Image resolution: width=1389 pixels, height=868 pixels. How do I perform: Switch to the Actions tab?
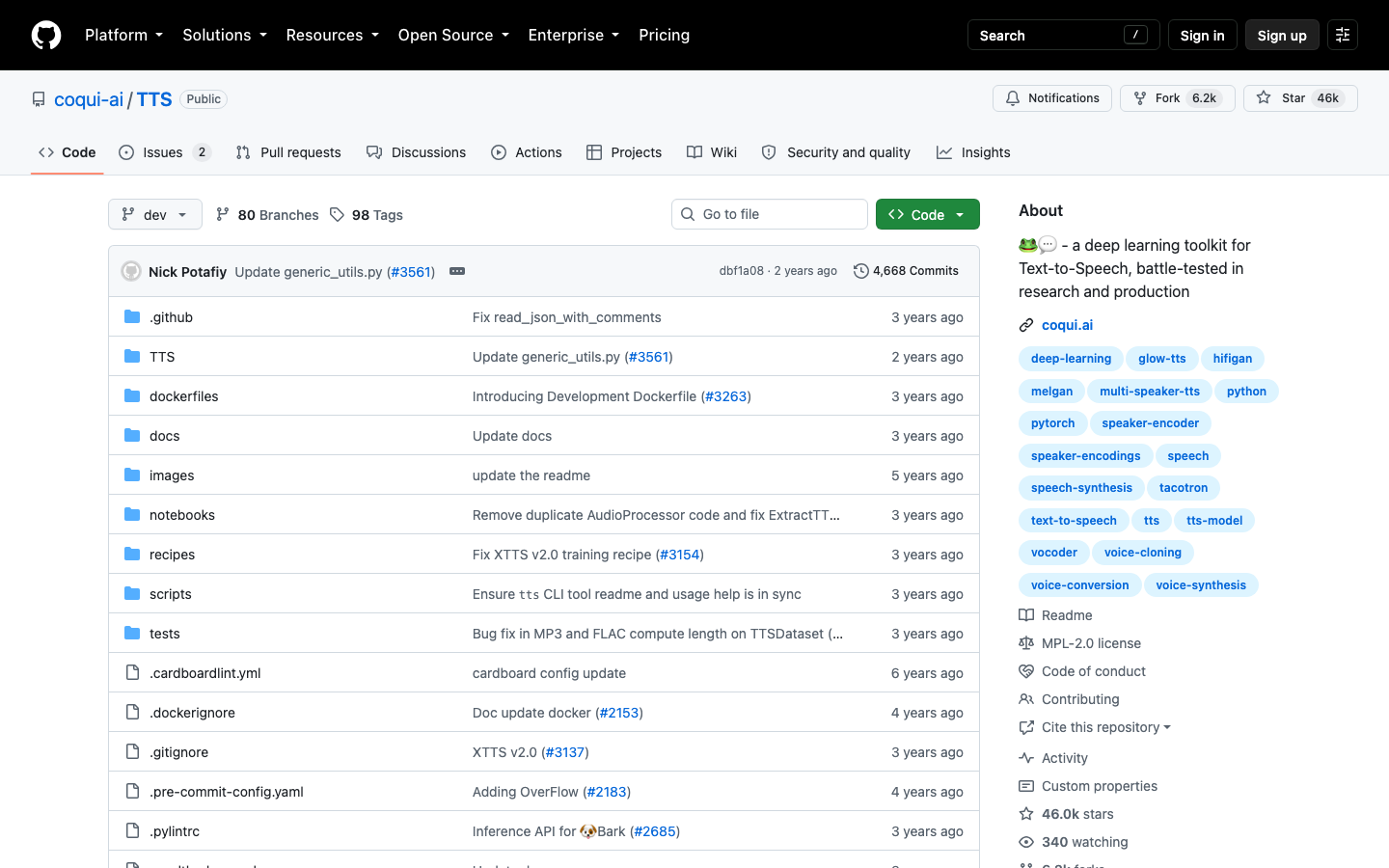pyautogui.click(x=526, y=152)
